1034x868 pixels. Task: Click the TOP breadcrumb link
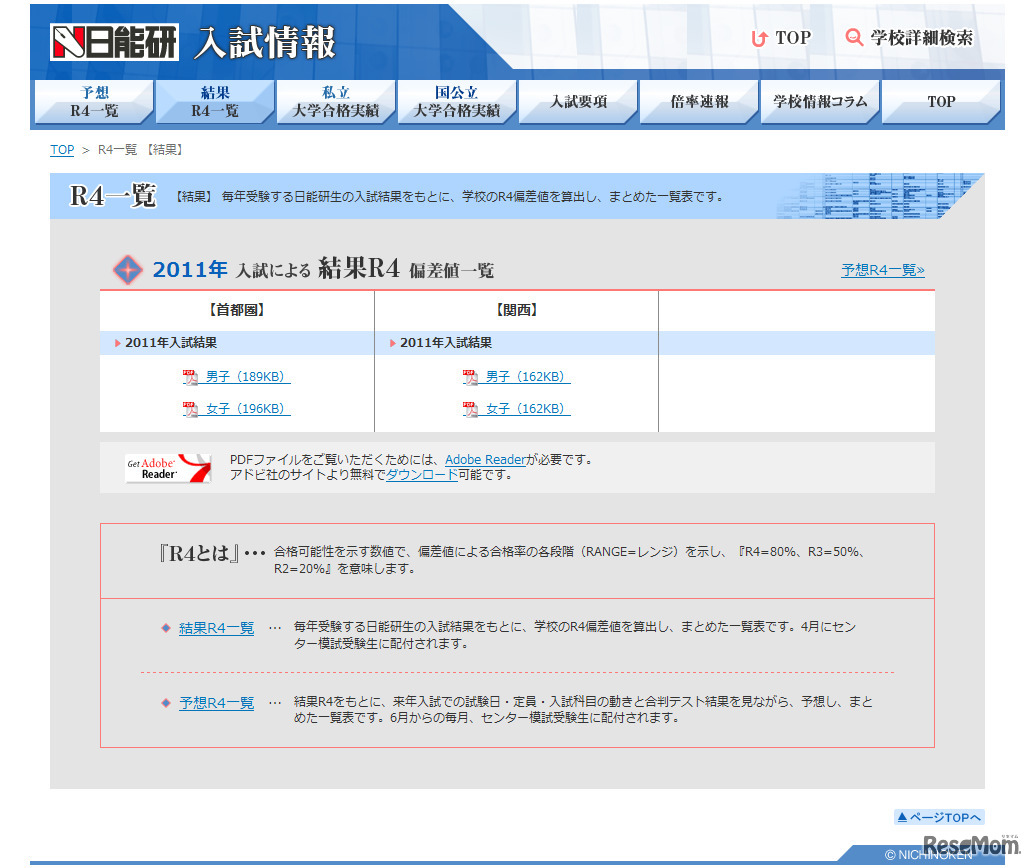point(61,150)
